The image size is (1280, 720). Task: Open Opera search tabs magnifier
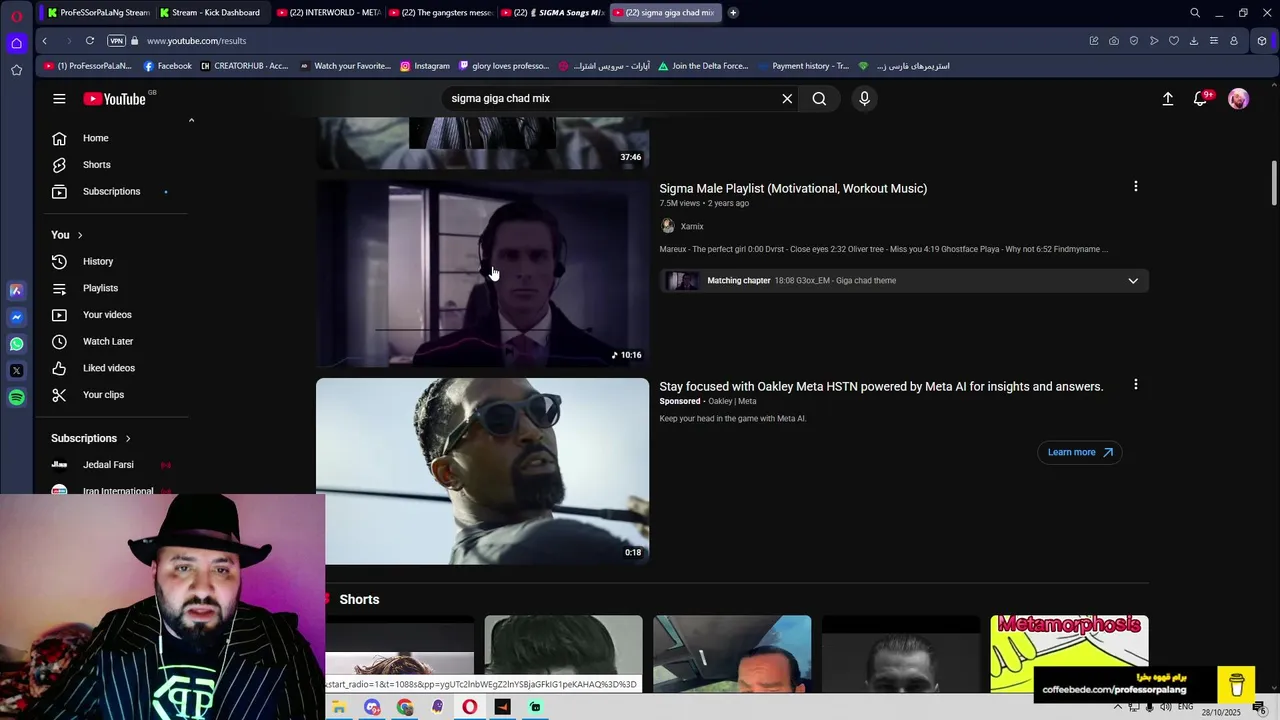[1195, 13]
